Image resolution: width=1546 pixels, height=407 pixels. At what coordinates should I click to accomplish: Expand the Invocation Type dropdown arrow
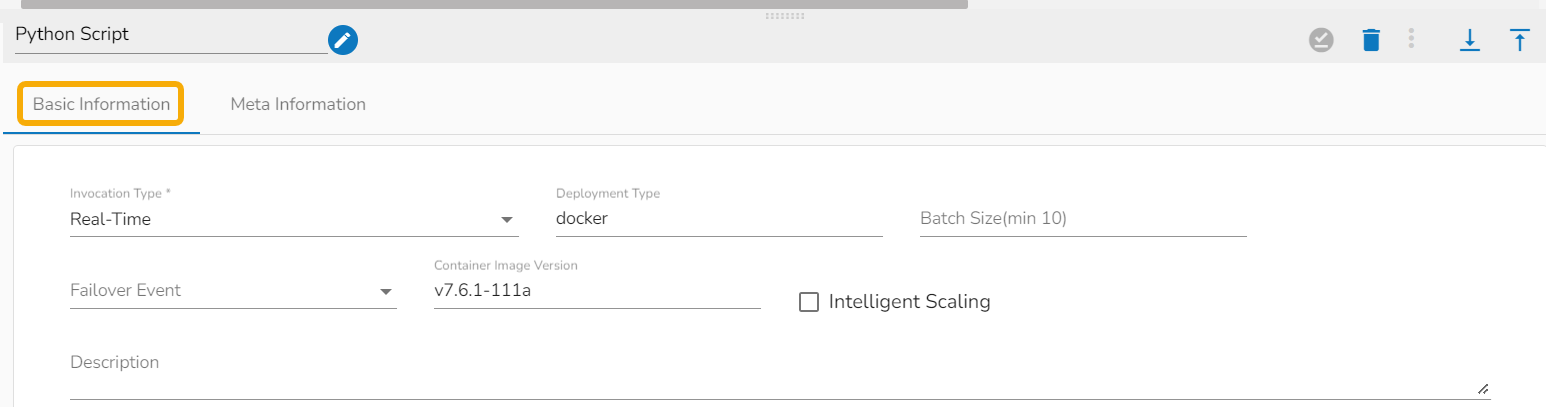coord(506,220)
